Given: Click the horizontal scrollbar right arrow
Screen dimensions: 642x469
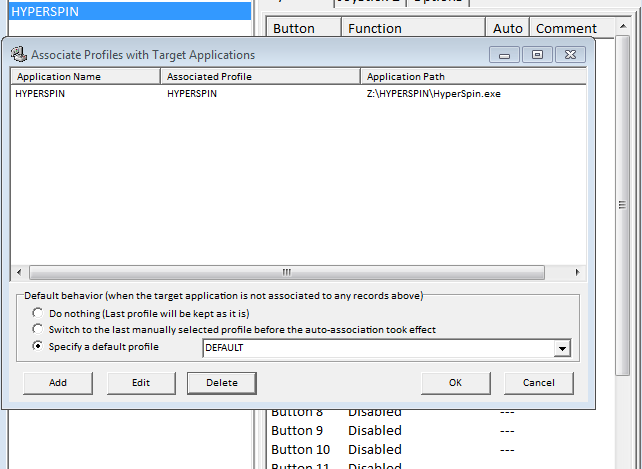Looking at the screenshot, I should tap(577, 272).
